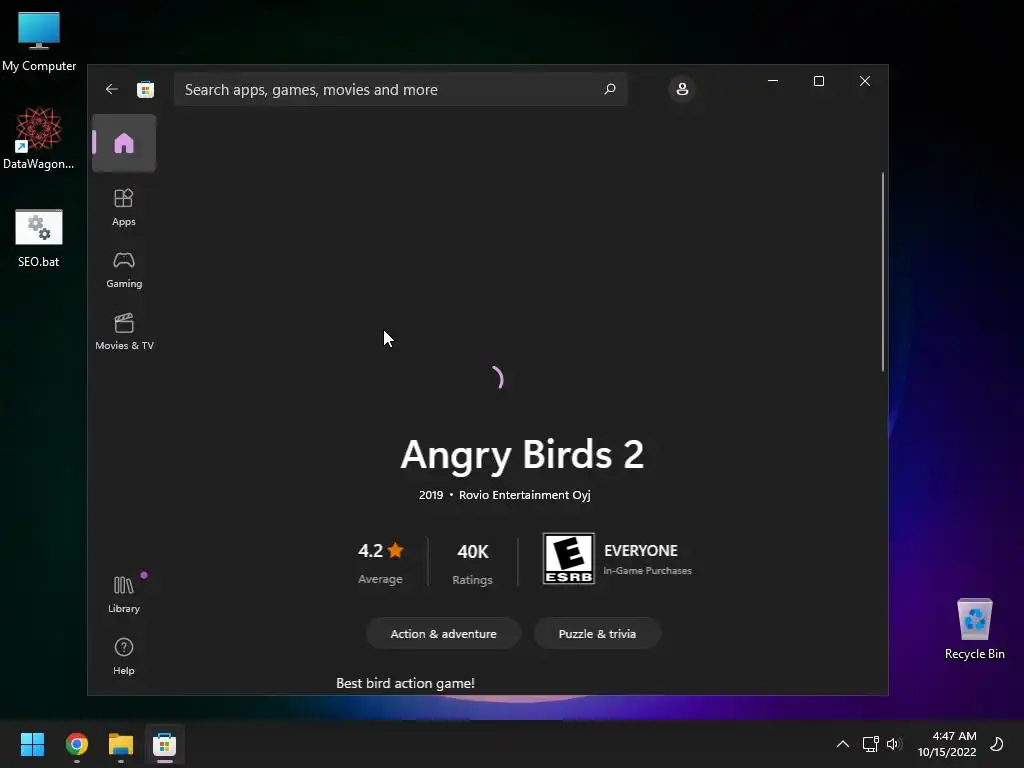The width and height of the screenshot is (1024, 768).
Task: Open the Library in sidebar
Action: pos(124,594)
